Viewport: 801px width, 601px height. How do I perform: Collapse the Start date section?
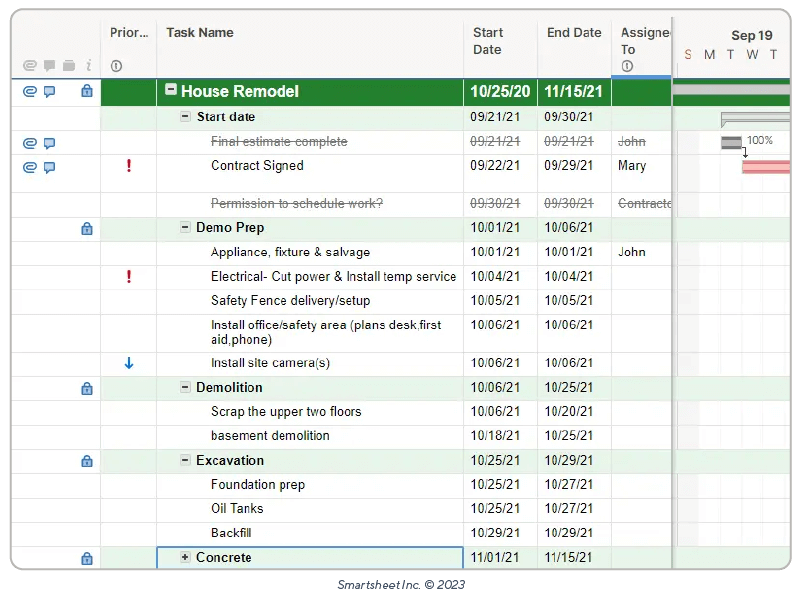184,116
